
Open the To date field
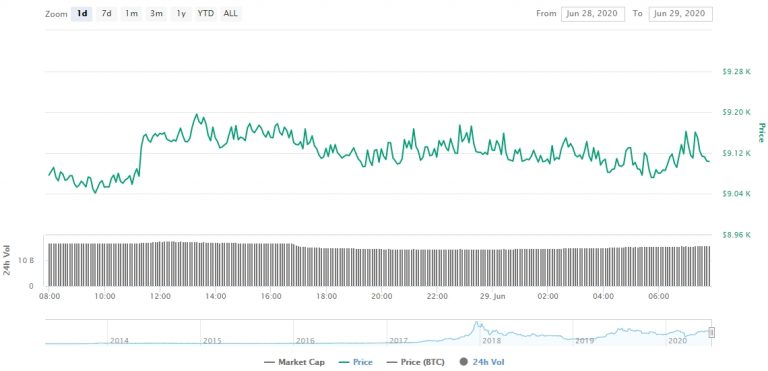coord(680,14)
